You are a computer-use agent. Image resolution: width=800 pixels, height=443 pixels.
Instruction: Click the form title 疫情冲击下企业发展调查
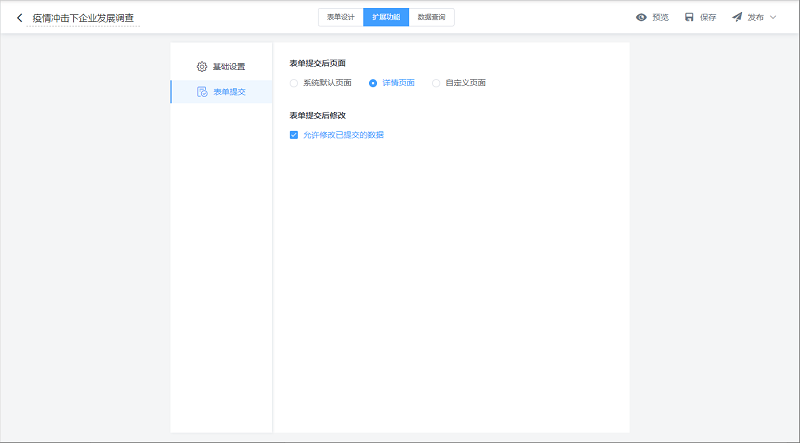click(x=82, y=18)
